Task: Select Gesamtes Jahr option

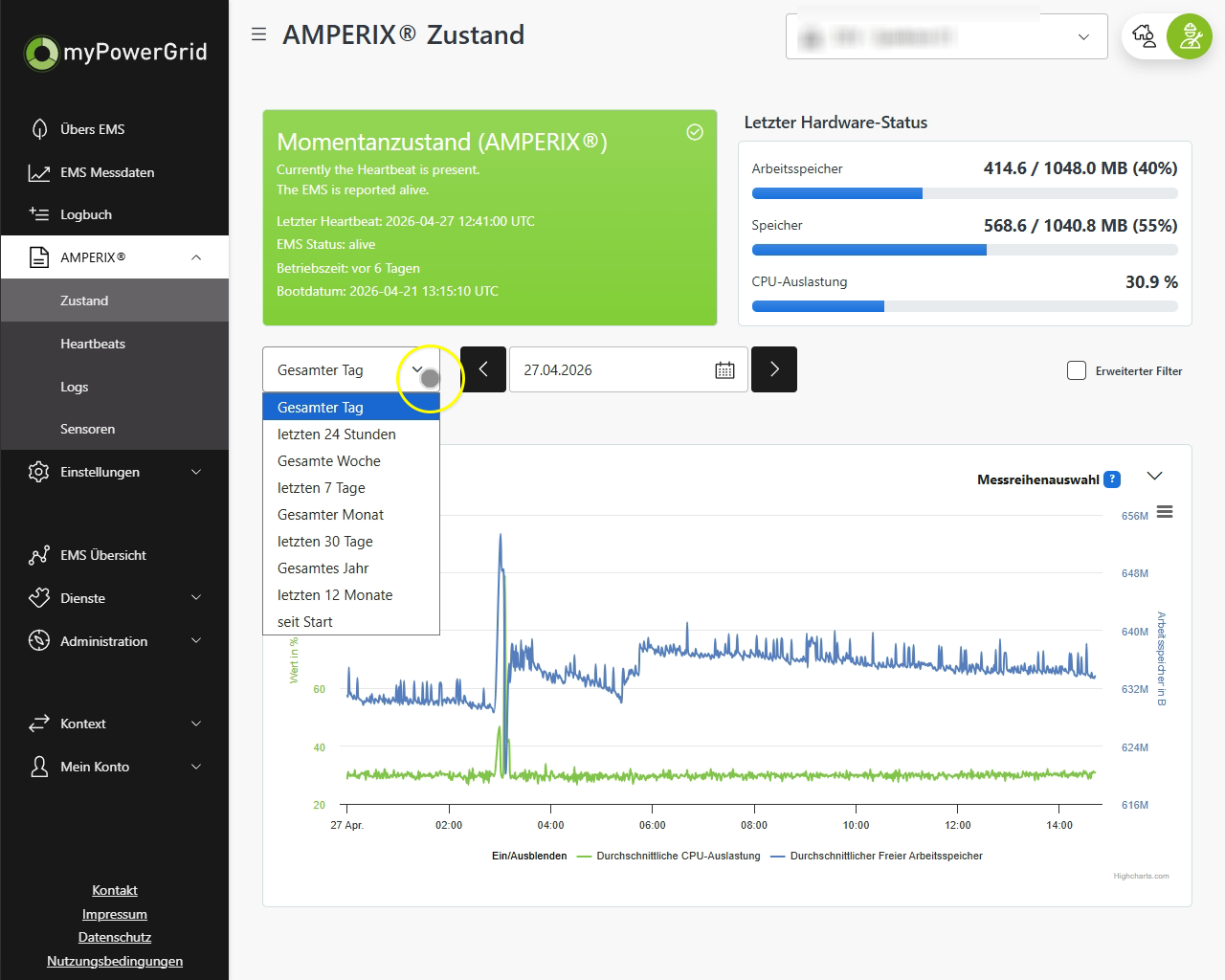Action: coord(351,568)
